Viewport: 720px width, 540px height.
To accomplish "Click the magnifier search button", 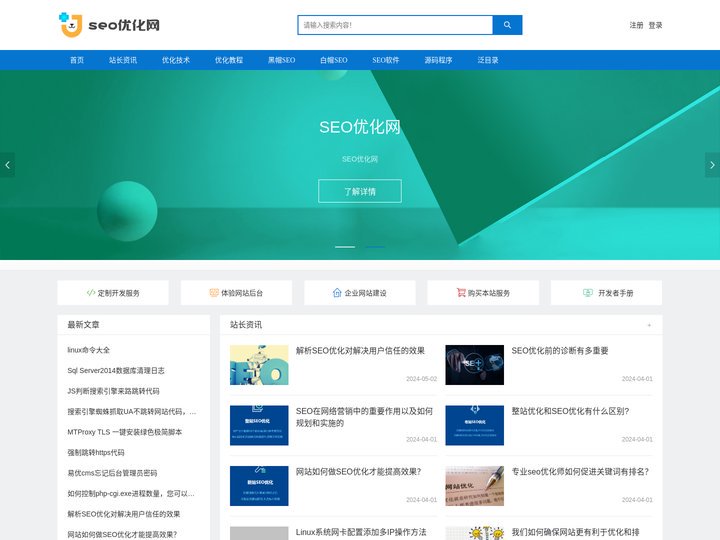I will [507, 25].
